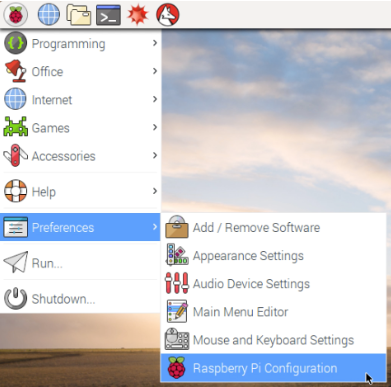
Task: Click the Programming curly braces icon
Action: coord(15,43)
